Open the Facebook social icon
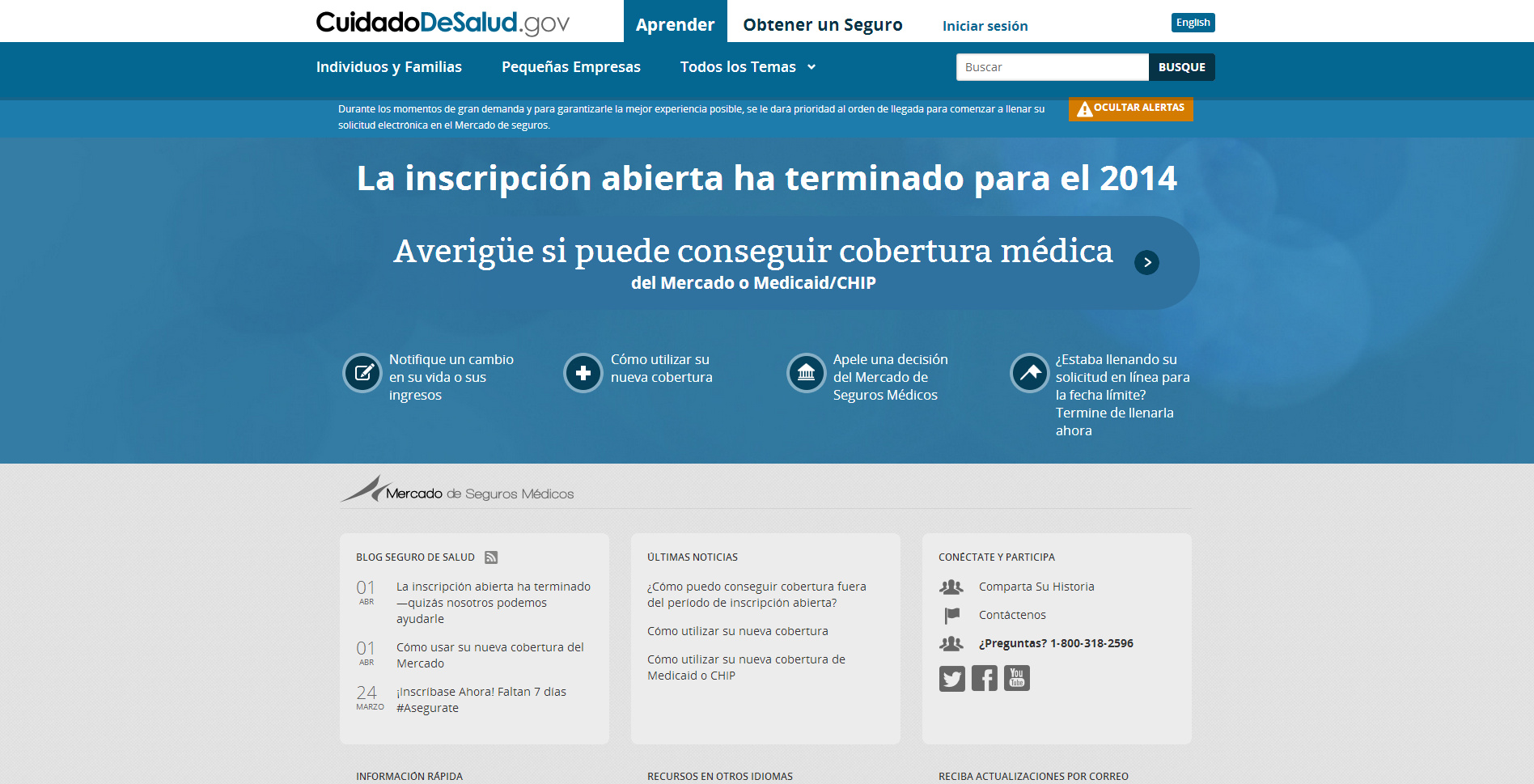The image size is (1534, 784). coord(985,679)
